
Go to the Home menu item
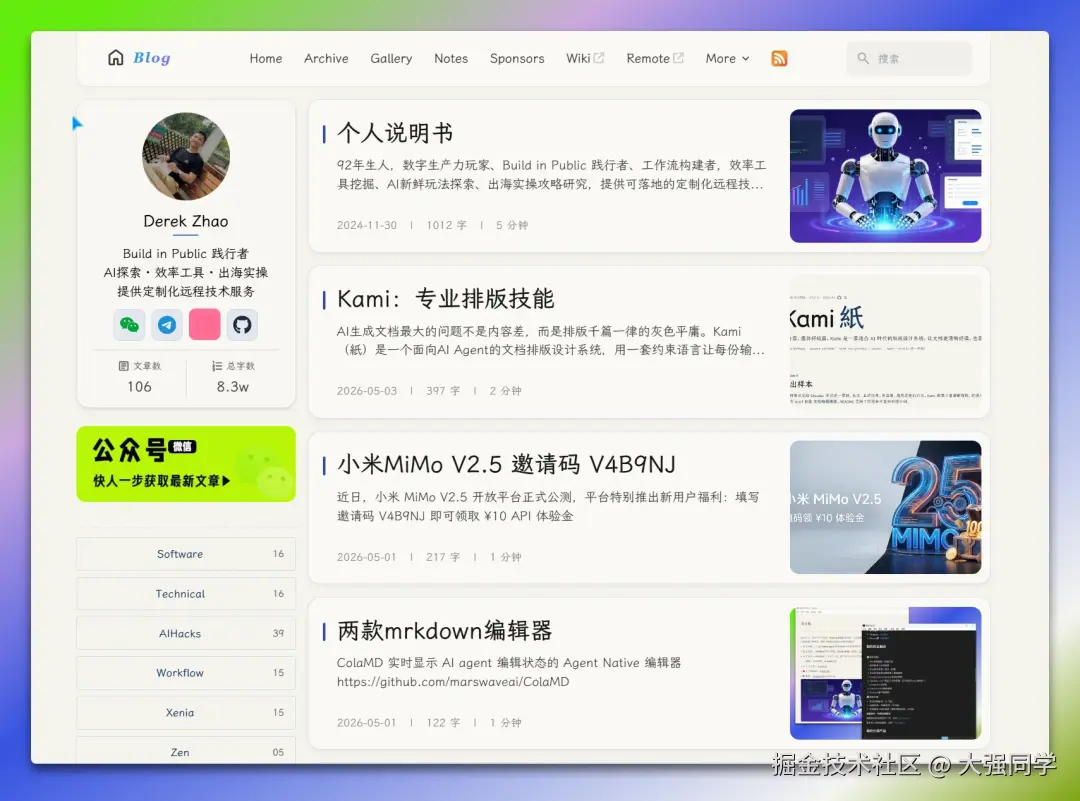[266, 59]
